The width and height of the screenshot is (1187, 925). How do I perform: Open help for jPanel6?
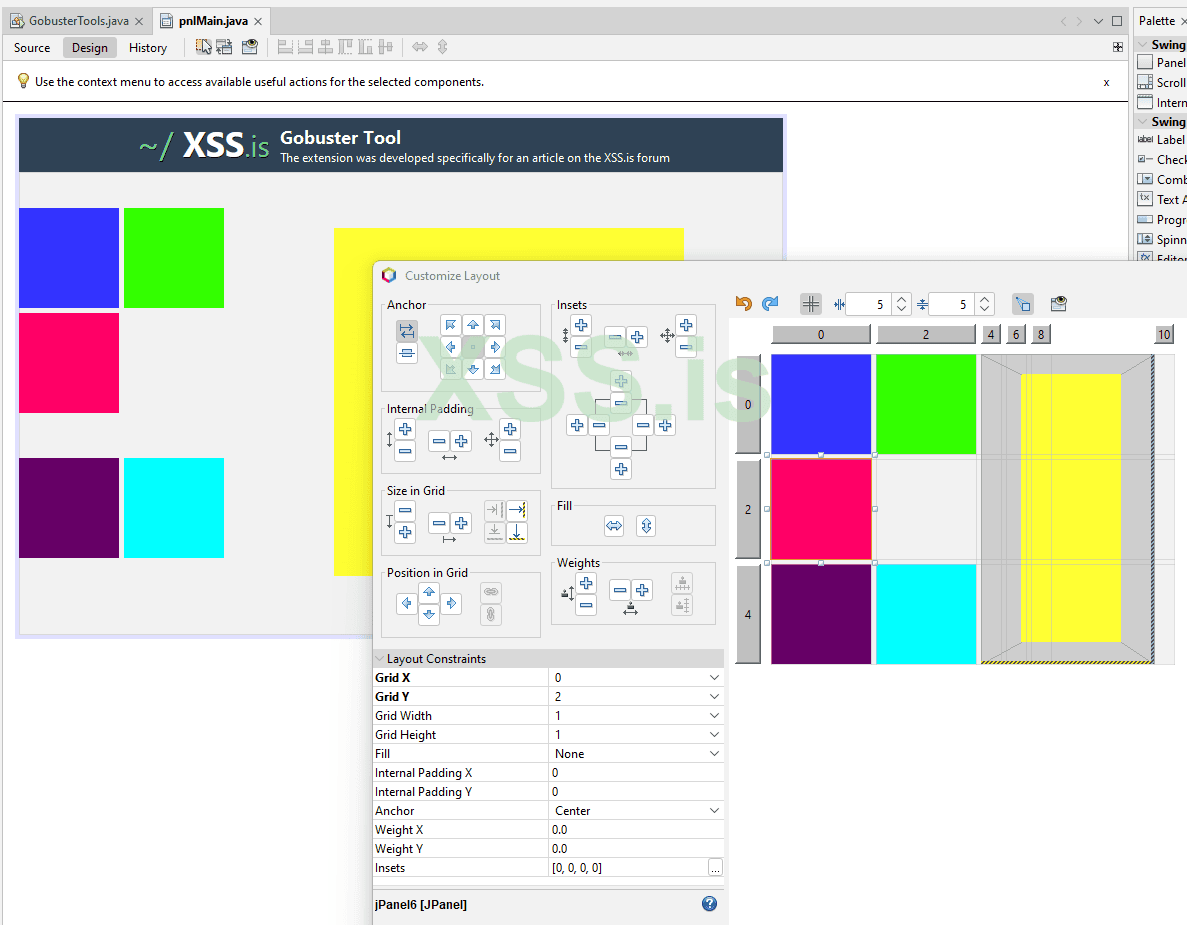coord(709,903)
